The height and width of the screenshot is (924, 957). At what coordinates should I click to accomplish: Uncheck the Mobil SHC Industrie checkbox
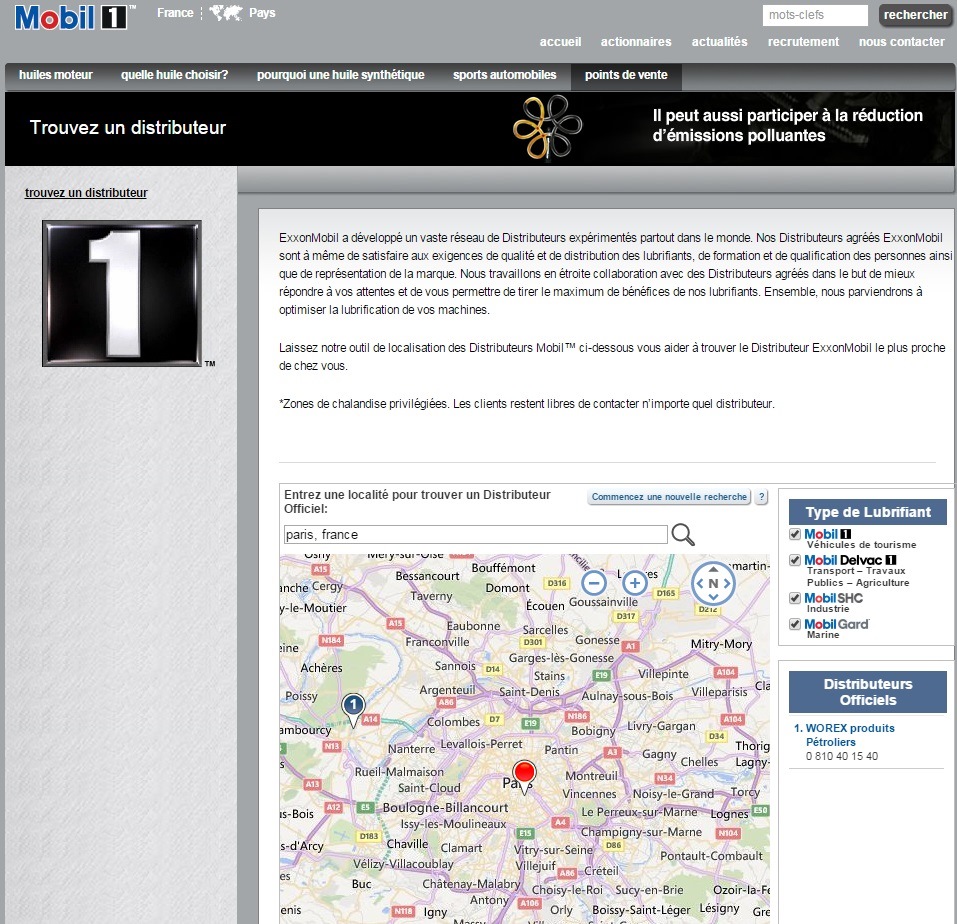coord(795,598)
